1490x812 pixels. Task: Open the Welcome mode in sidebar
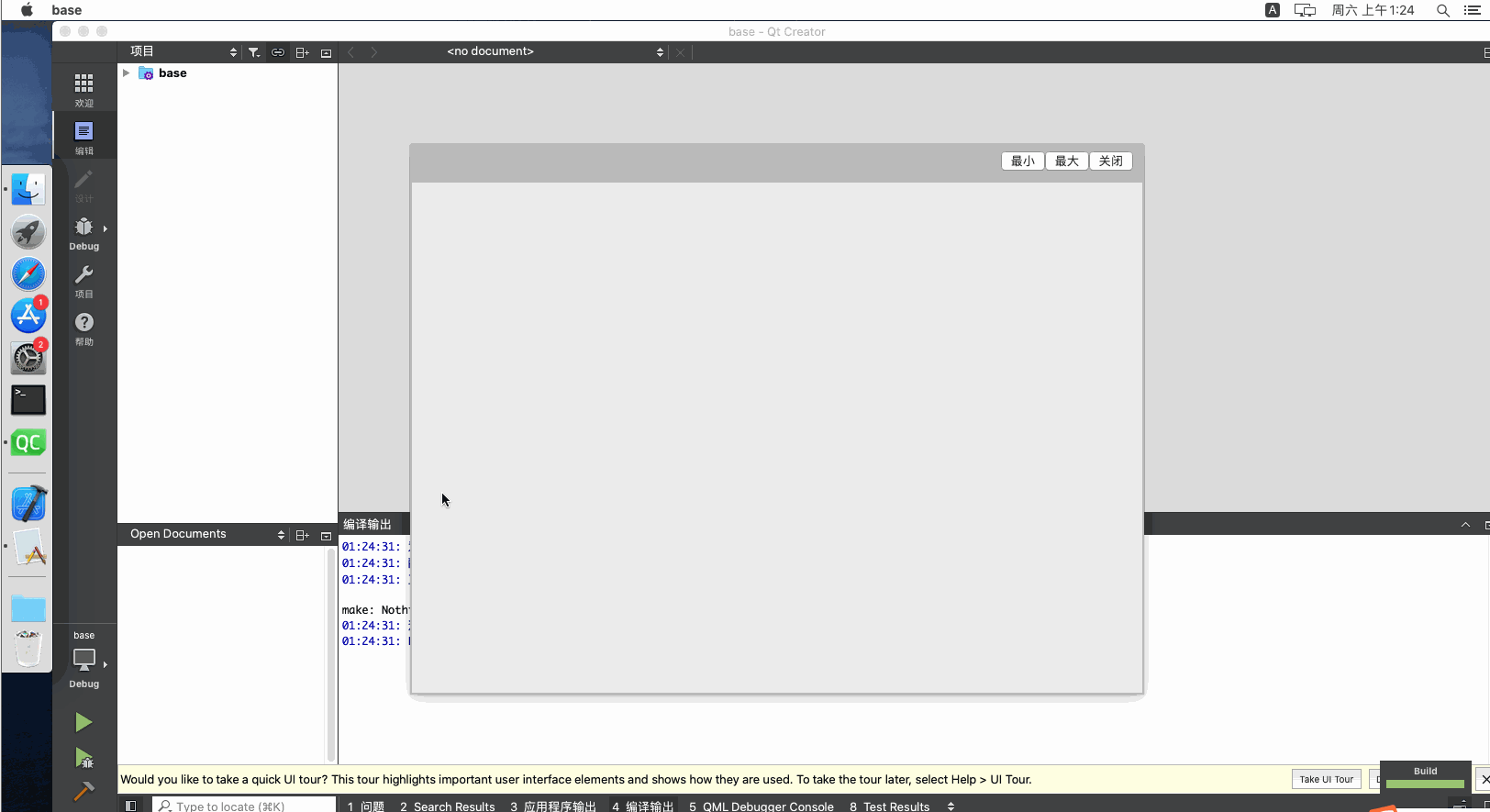pos(83,89)
